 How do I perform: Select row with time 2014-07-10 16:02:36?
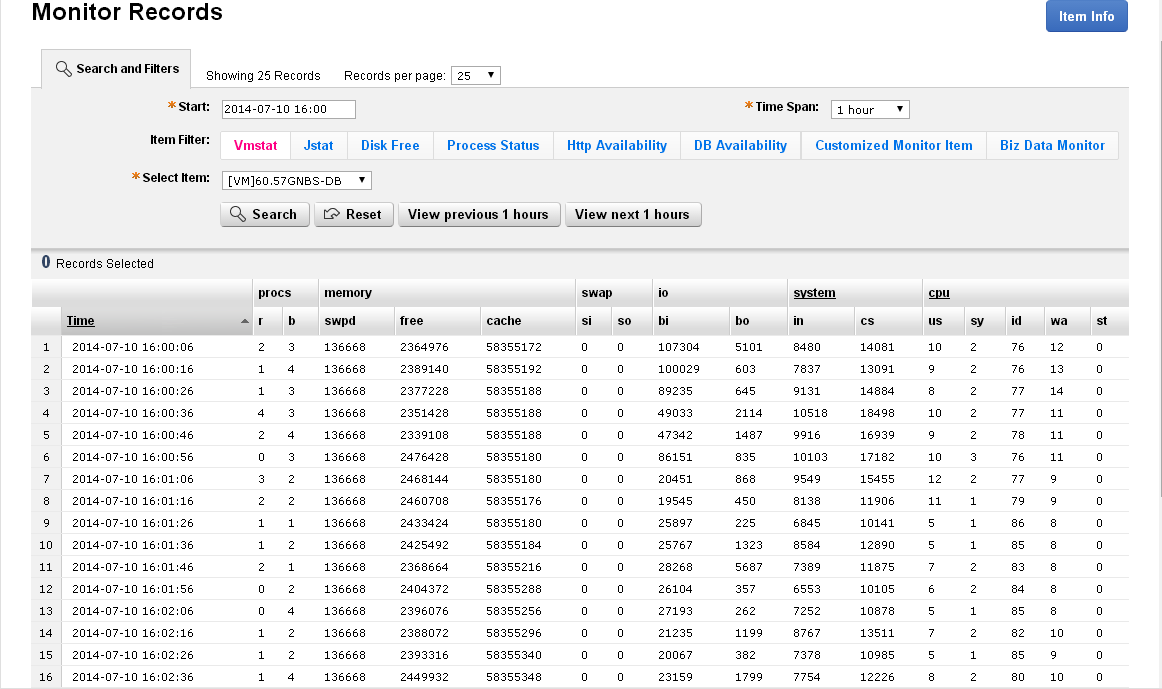click(x=580, y=677)
